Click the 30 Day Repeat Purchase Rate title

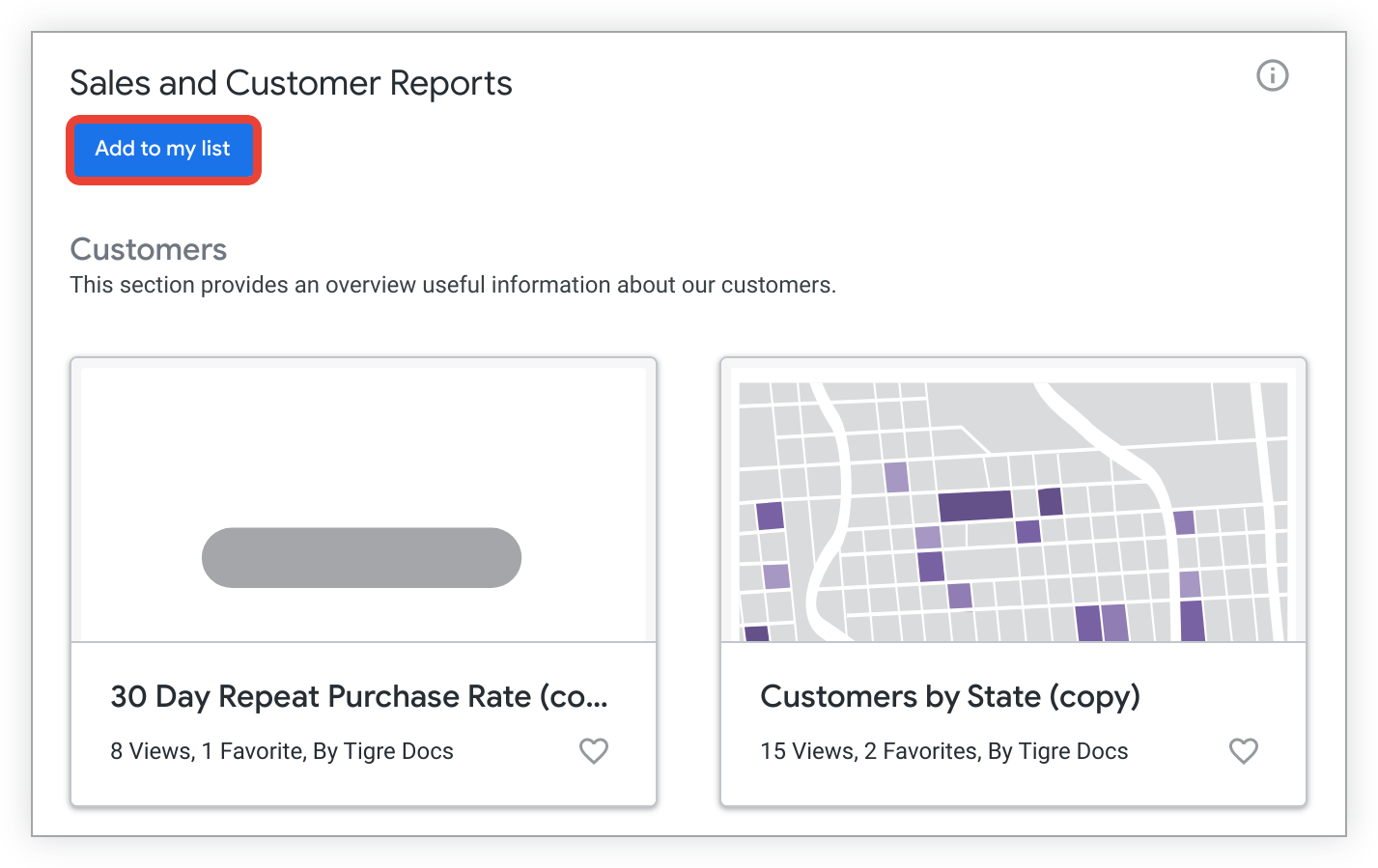358,696
